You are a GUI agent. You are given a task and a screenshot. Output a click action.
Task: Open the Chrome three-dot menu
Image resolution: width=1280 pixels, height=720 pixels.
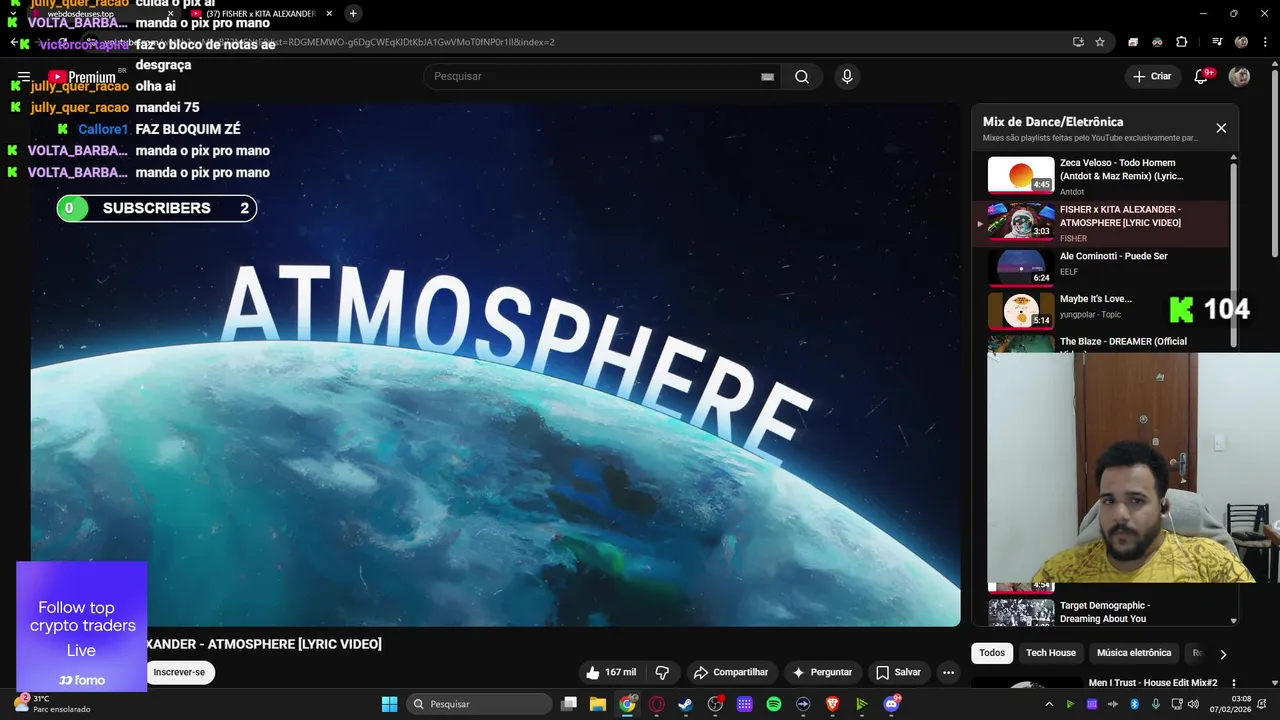pos(1263,42)
